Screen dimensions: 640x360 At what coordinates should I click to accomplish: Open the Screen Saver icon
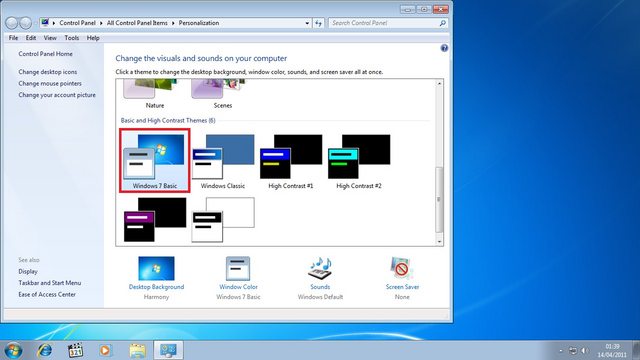tap(402, 269)
